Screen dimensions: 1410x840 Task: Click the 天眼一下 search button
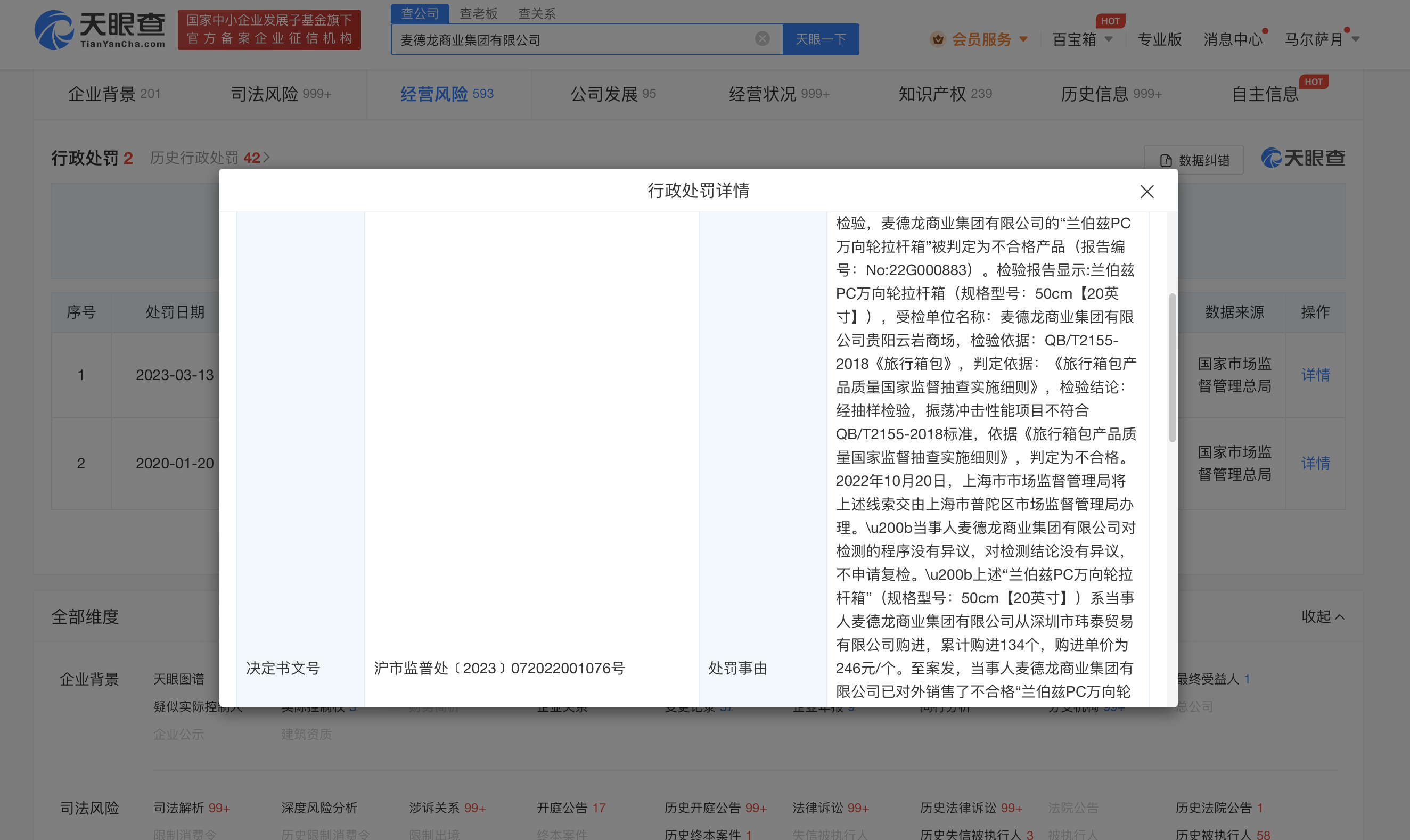[821, 39]
